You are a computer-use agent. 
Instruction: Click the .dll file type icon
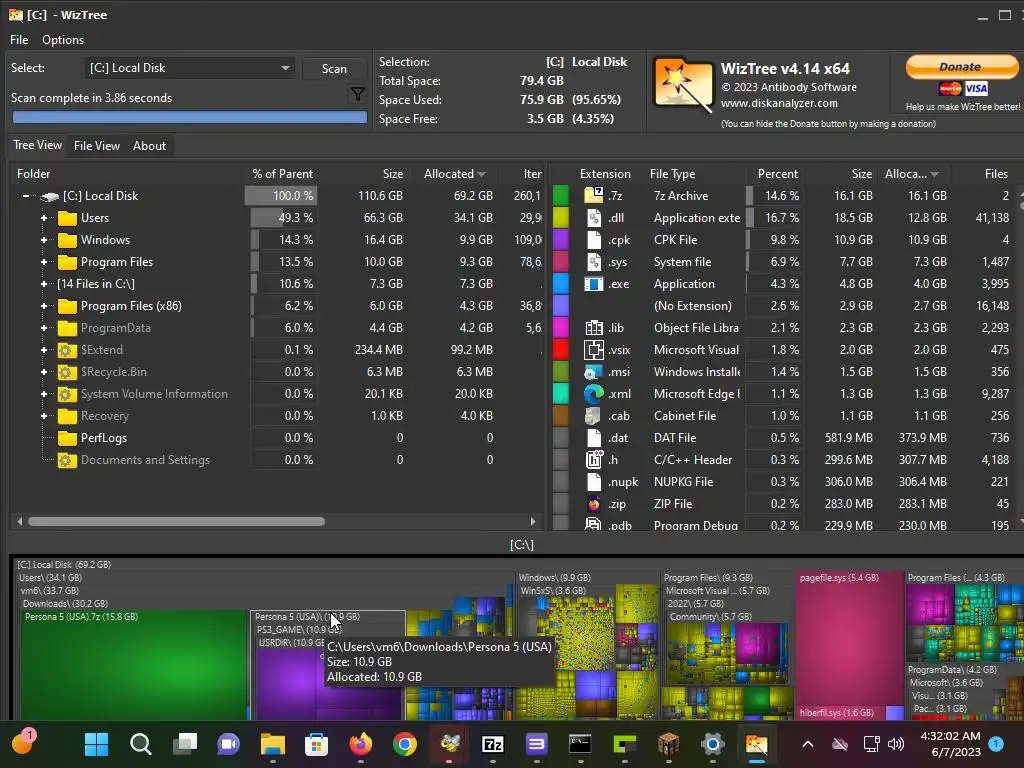(593, 217)
